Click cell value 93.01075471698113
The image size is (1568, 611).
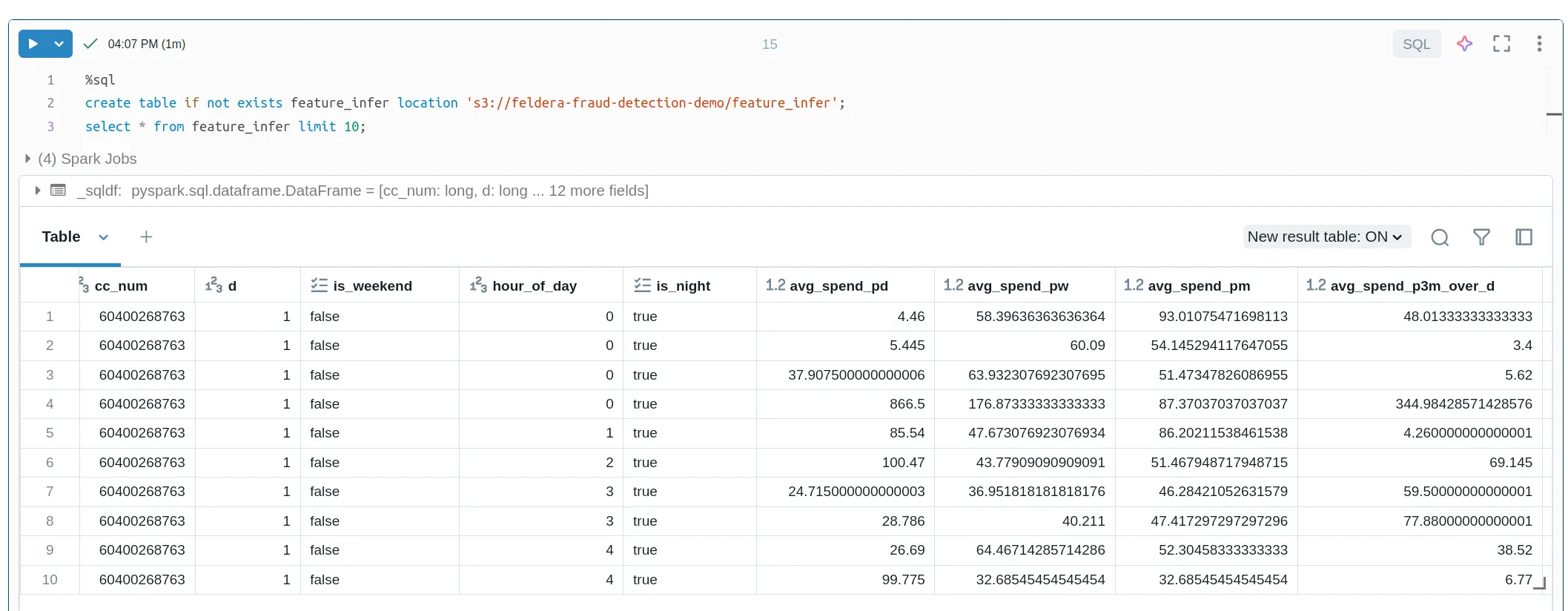(1223, 317)
